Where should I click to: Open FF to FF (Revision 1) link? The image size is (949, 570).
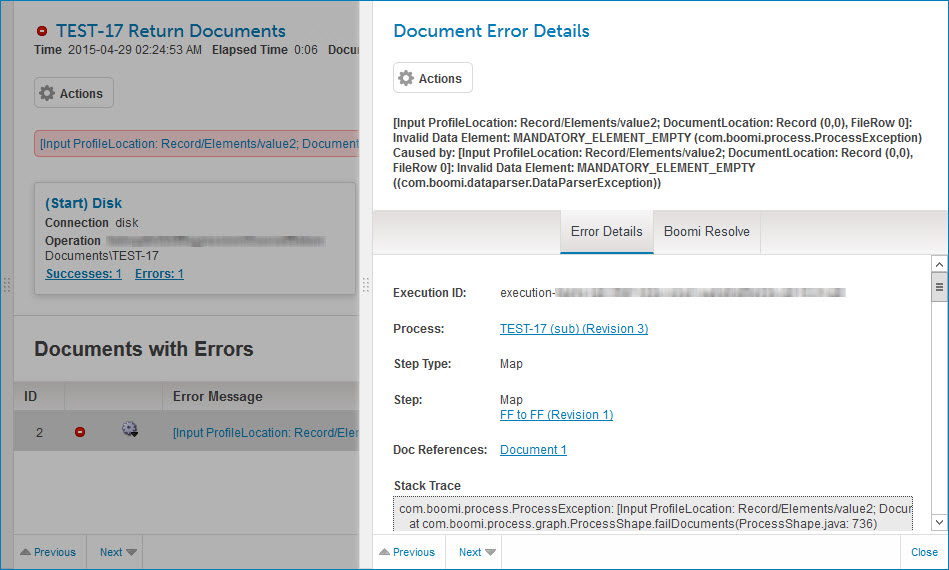(556, 415)
